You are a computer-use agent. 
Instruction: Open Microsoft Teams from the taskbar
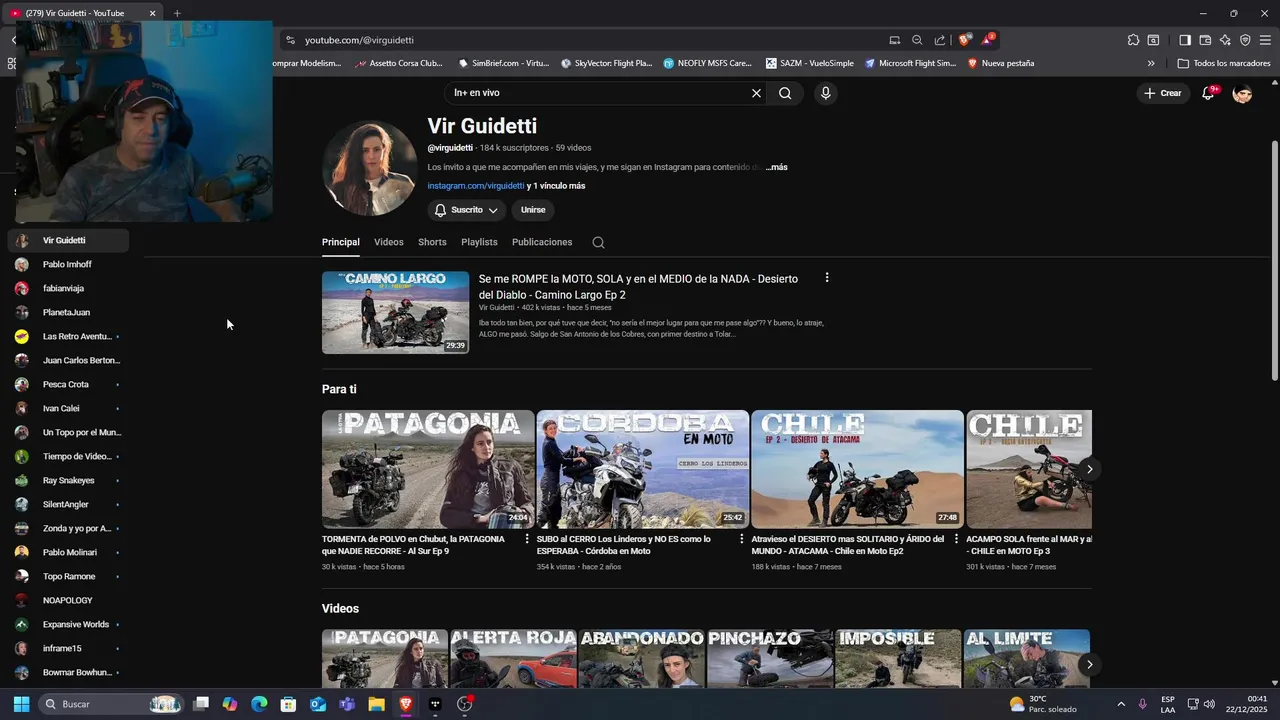click(347, 704)
